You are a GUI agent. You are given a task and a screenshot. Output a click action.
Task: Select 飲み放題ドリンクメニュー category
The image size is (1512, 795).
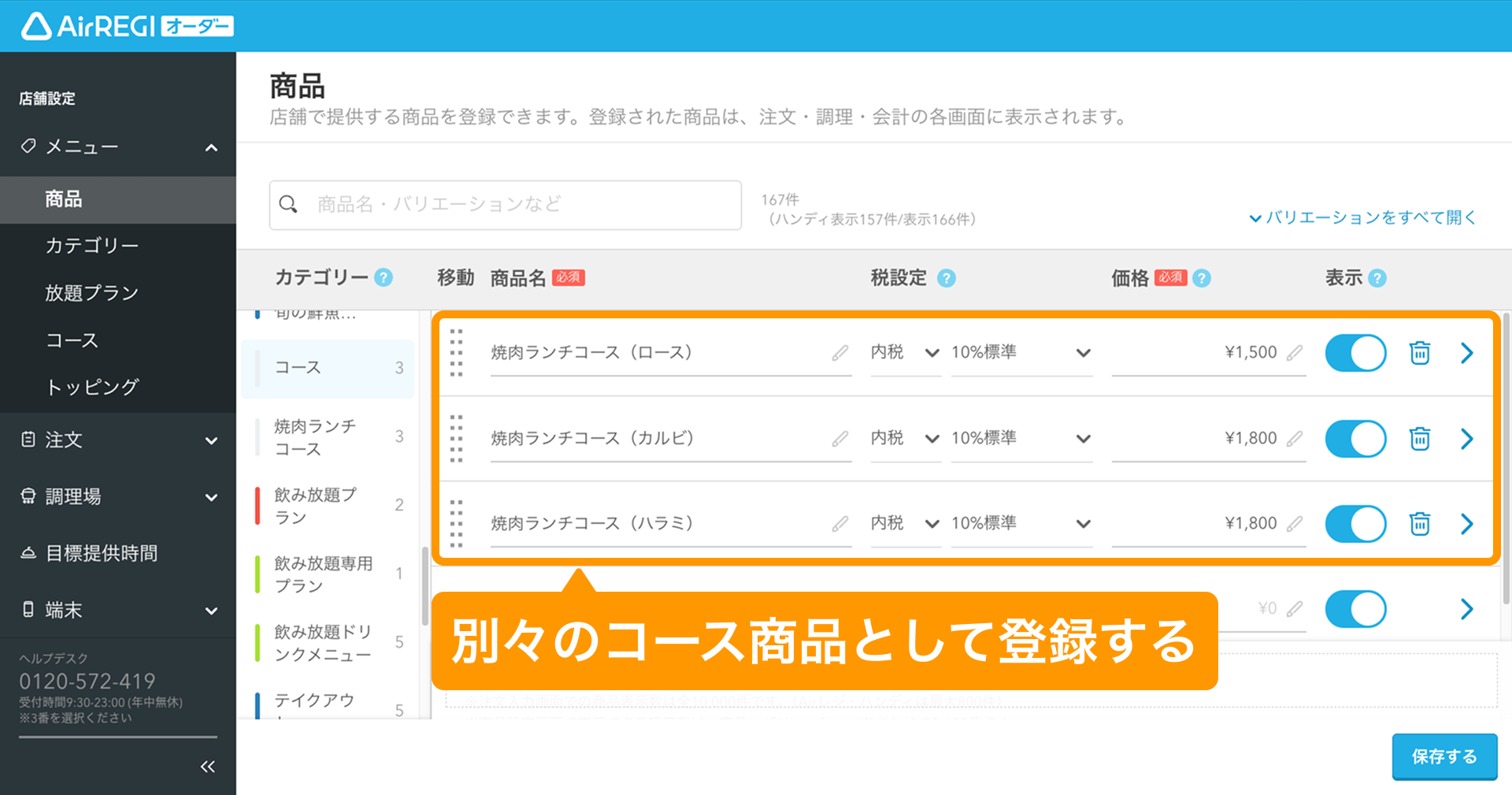pyautogui.click(x=328, y=643)
